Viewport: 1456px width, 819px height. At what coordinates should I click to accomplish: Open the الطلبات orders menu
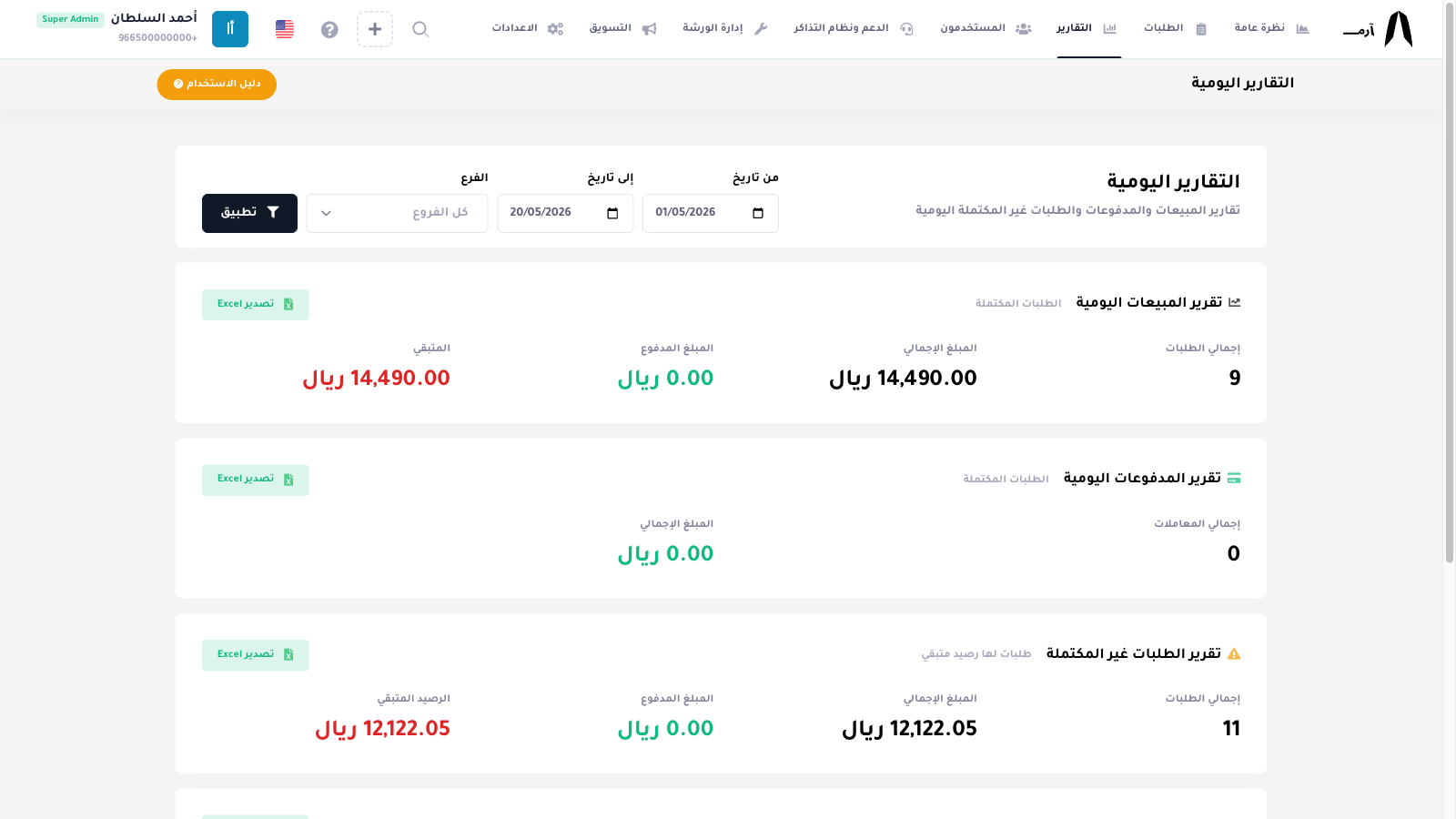1176,28
